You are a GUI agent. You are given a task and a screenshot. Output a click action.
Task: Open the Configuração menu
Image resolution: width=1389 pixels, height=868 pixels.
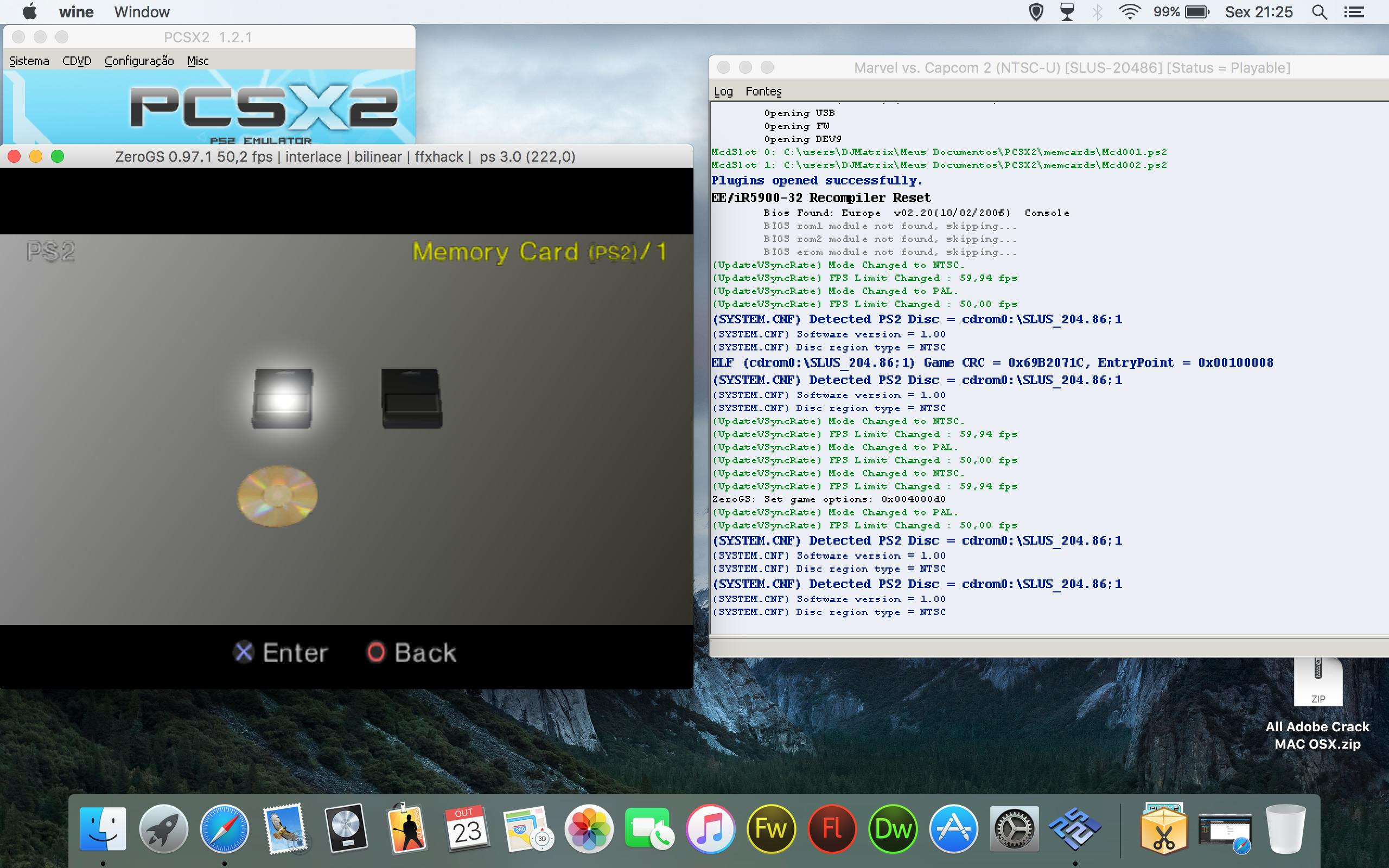139,61
